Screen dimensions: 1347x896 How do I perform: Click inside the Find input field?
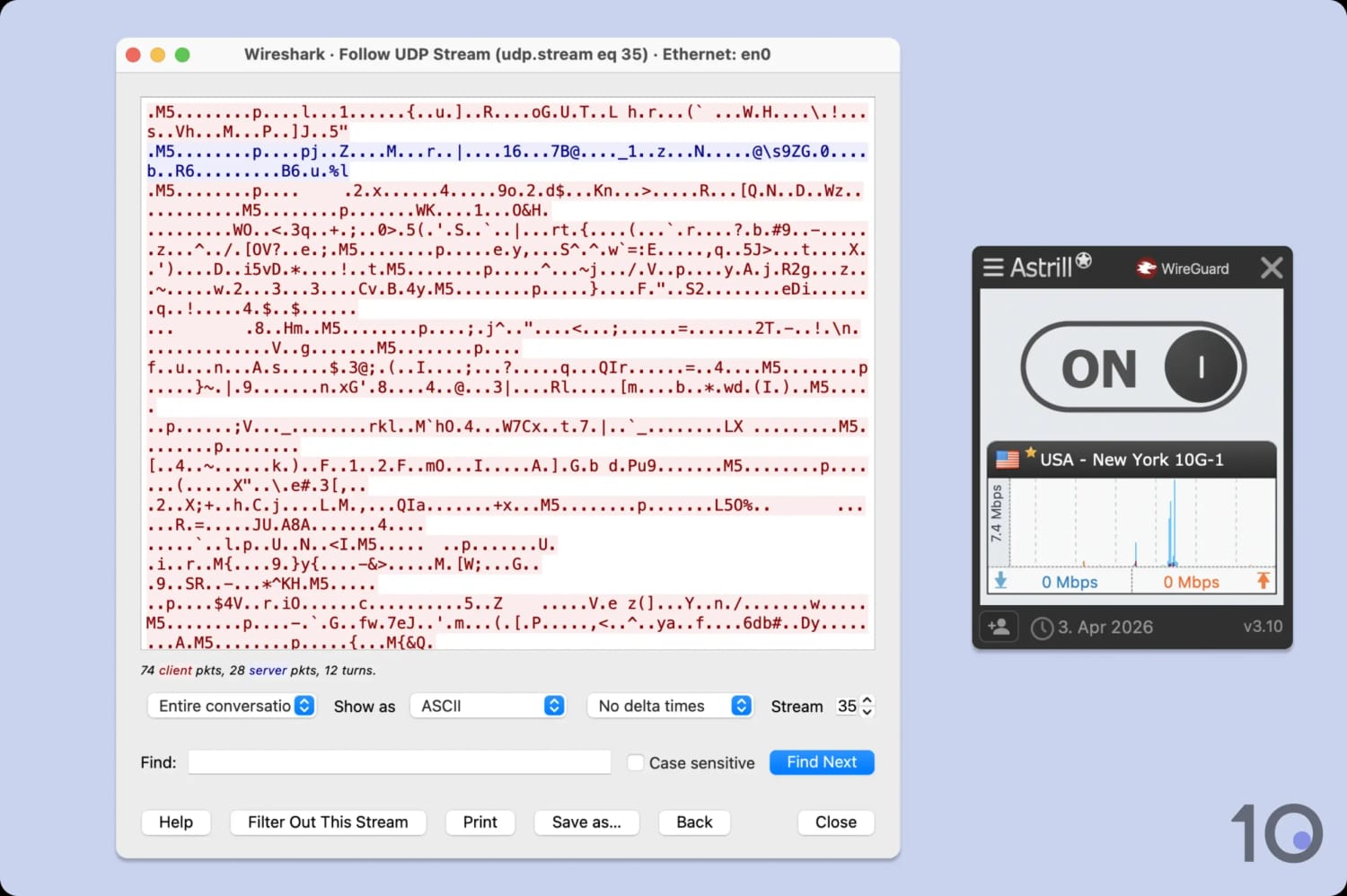(399, 761)
